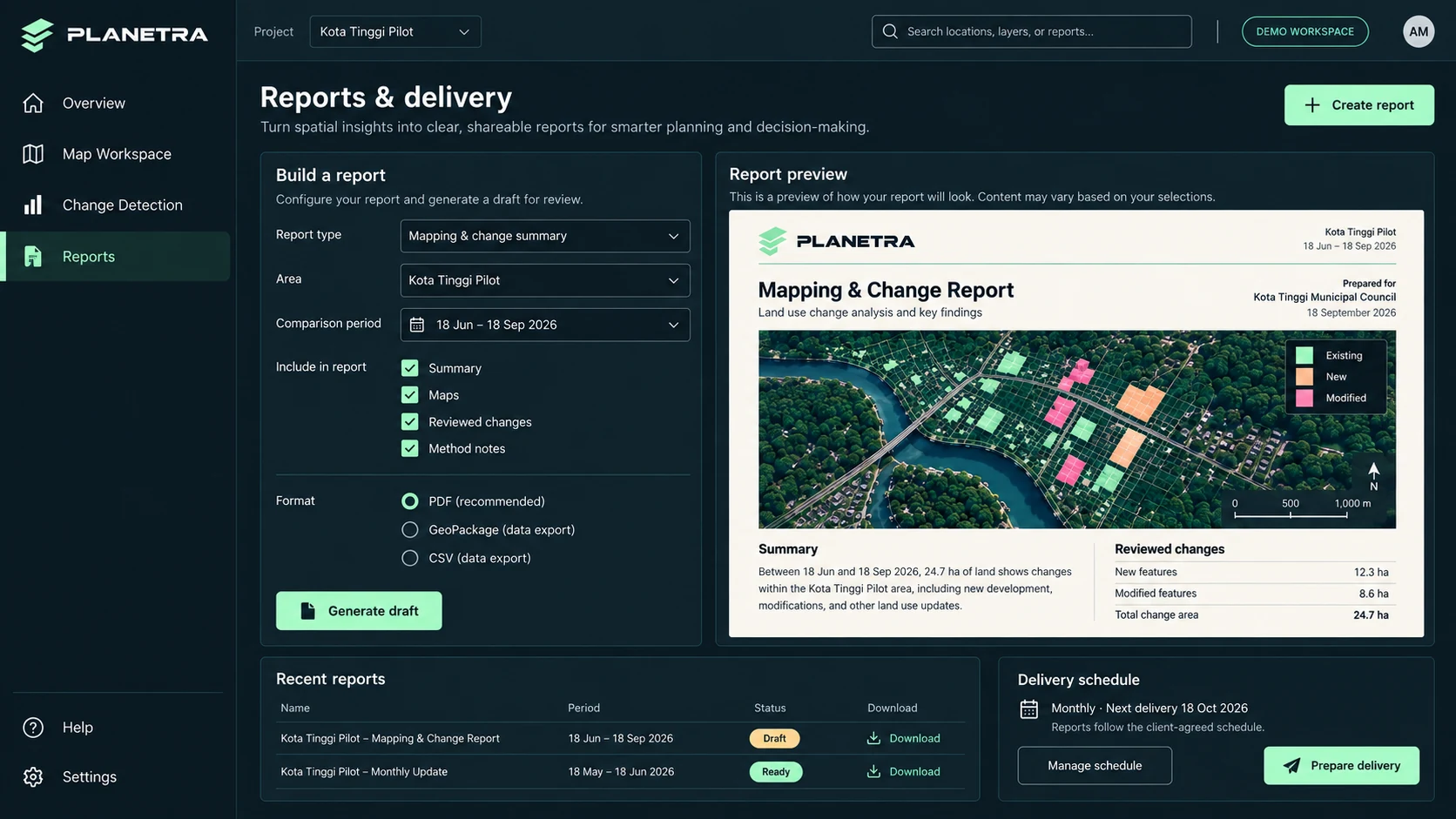Click the calendar icon in Comparison period
The width and height of the screenshot is (1456, 819).
(417, 325)
